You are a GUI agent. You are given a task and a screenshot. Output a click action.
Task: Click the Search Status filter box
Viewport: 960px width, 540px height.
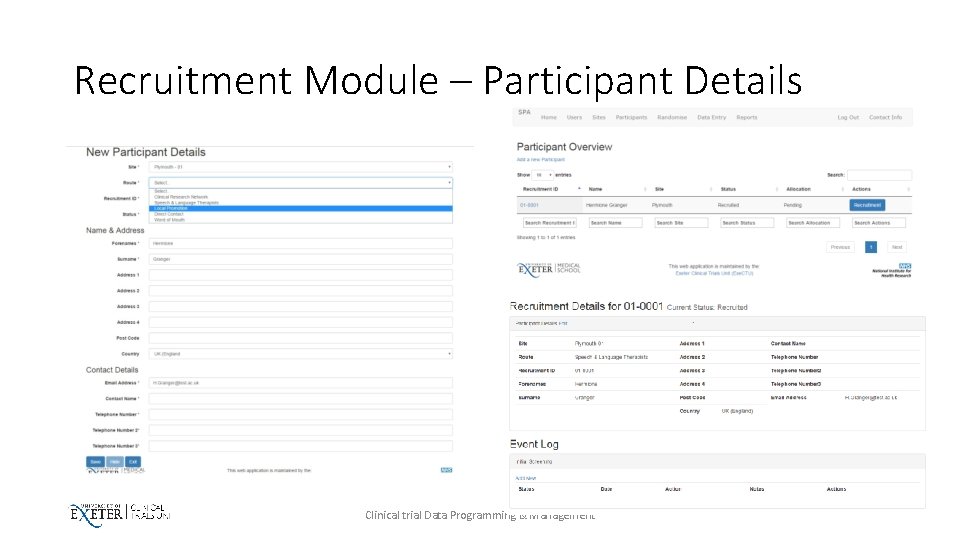coord(747,223)
